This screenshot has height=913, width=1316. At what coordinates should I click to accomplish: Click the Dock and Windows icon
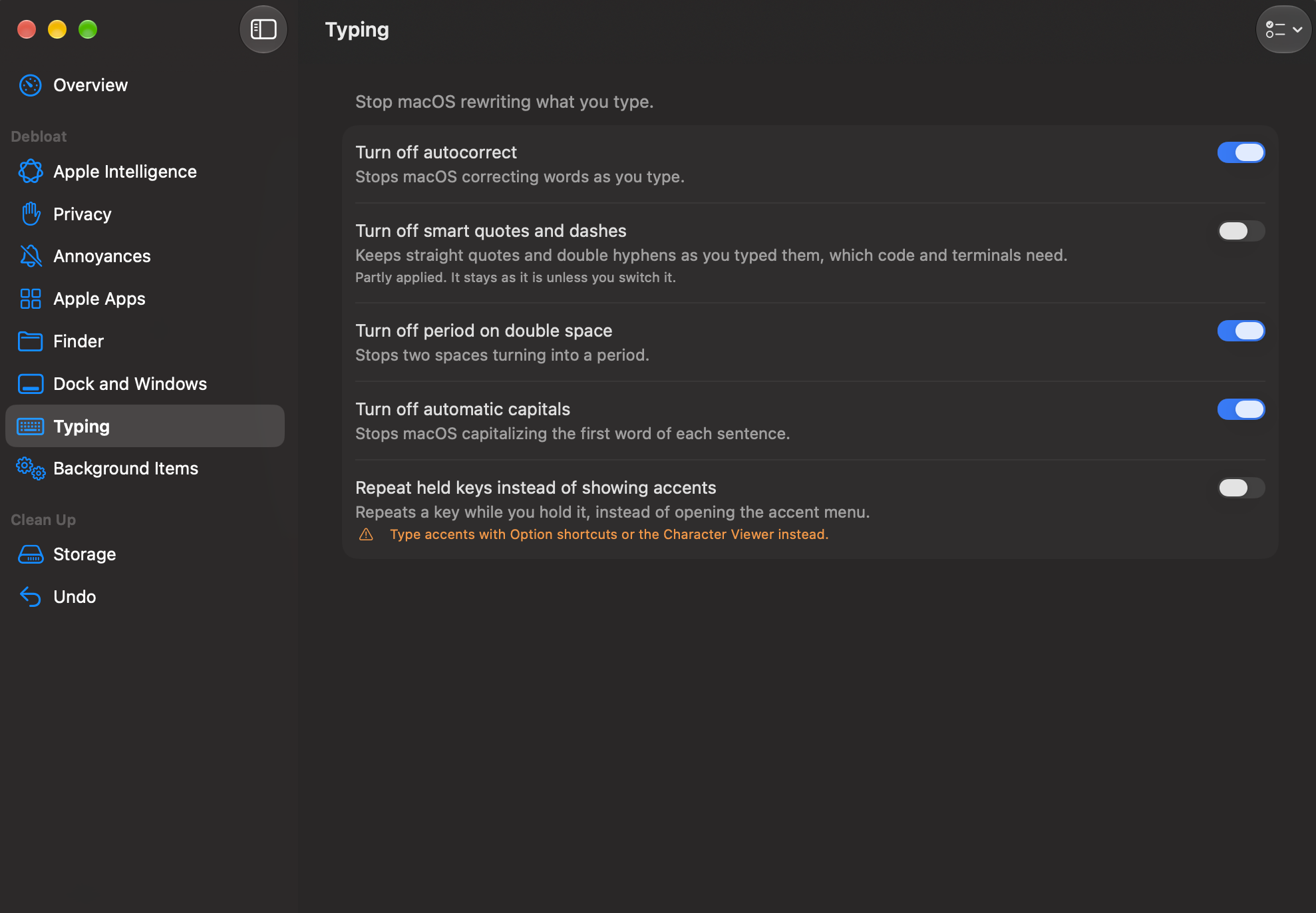tap(31, 384)
